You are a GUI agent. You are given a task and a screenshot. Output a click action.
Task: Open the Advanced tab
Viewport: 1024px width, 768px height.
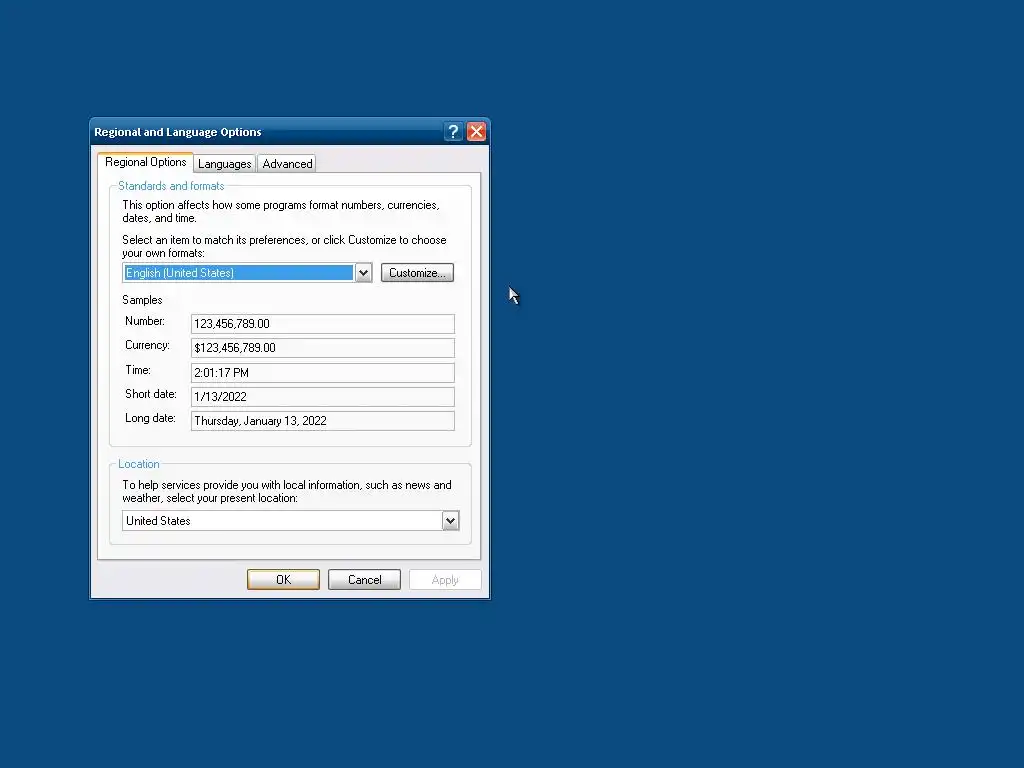[287, 164]
